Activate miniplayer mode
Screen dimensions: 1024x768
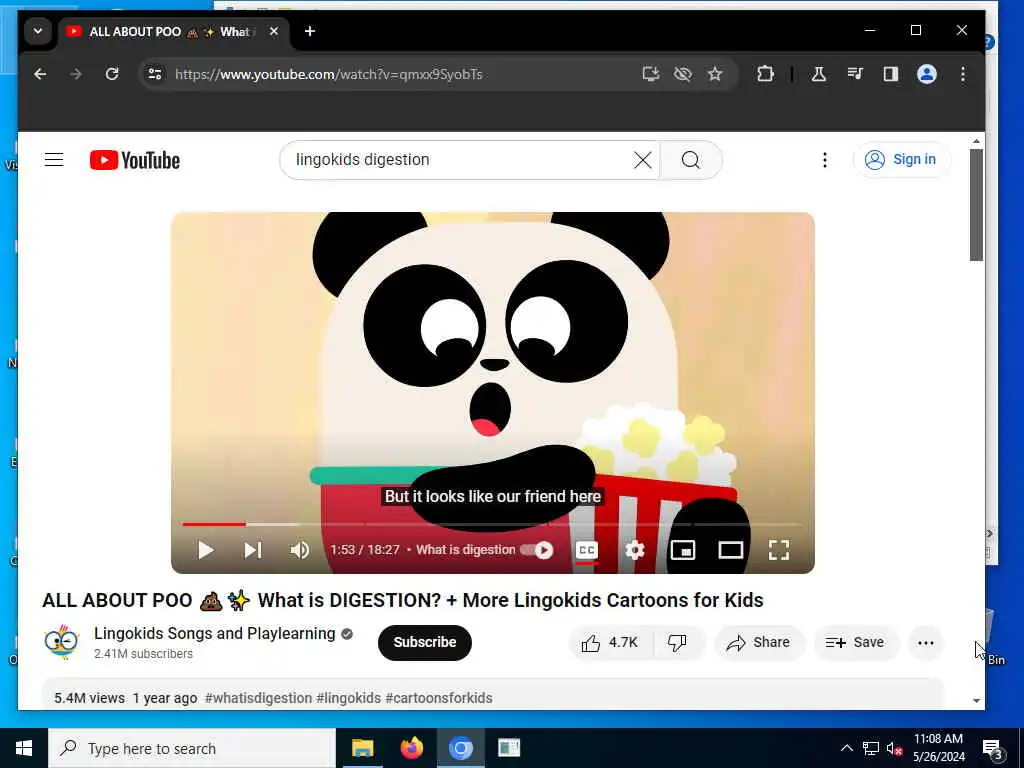[682, 550]
